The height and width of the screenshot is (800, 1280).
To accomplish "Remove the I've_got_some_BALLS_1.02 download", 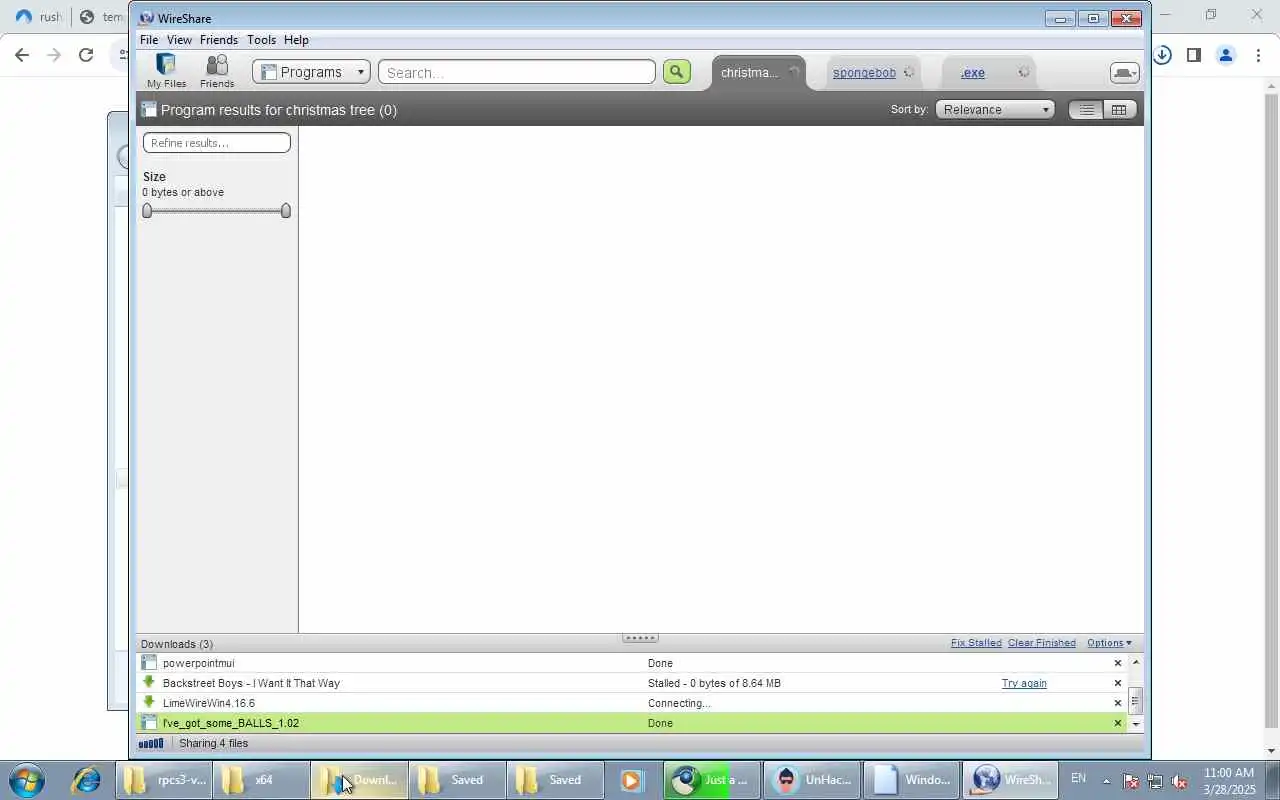I will [x=1118, y=723].
